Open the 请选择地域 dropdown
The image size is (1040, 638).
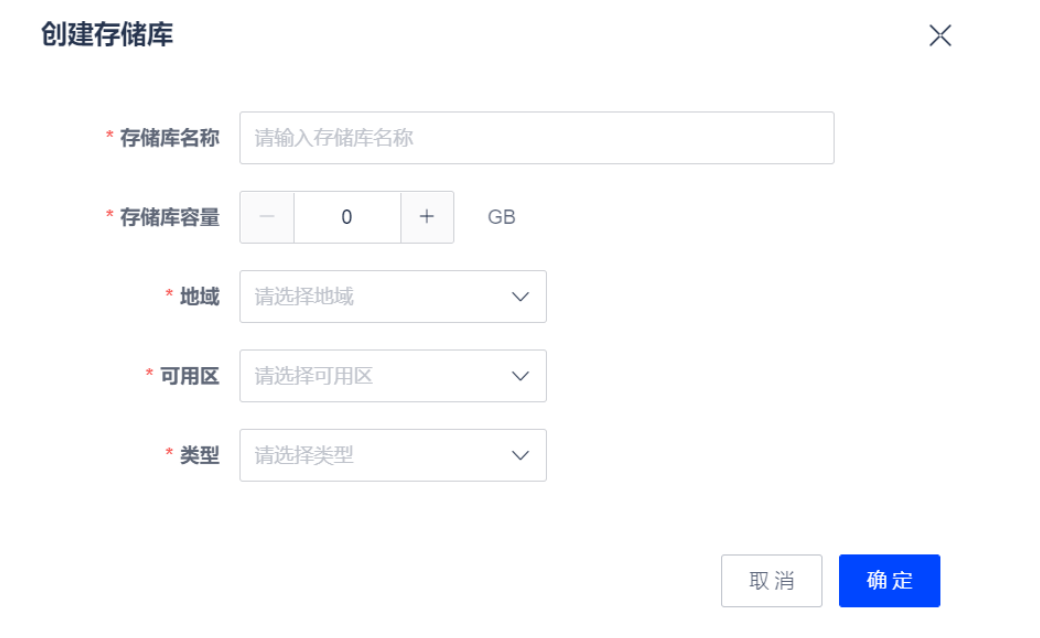click(393, 296)
